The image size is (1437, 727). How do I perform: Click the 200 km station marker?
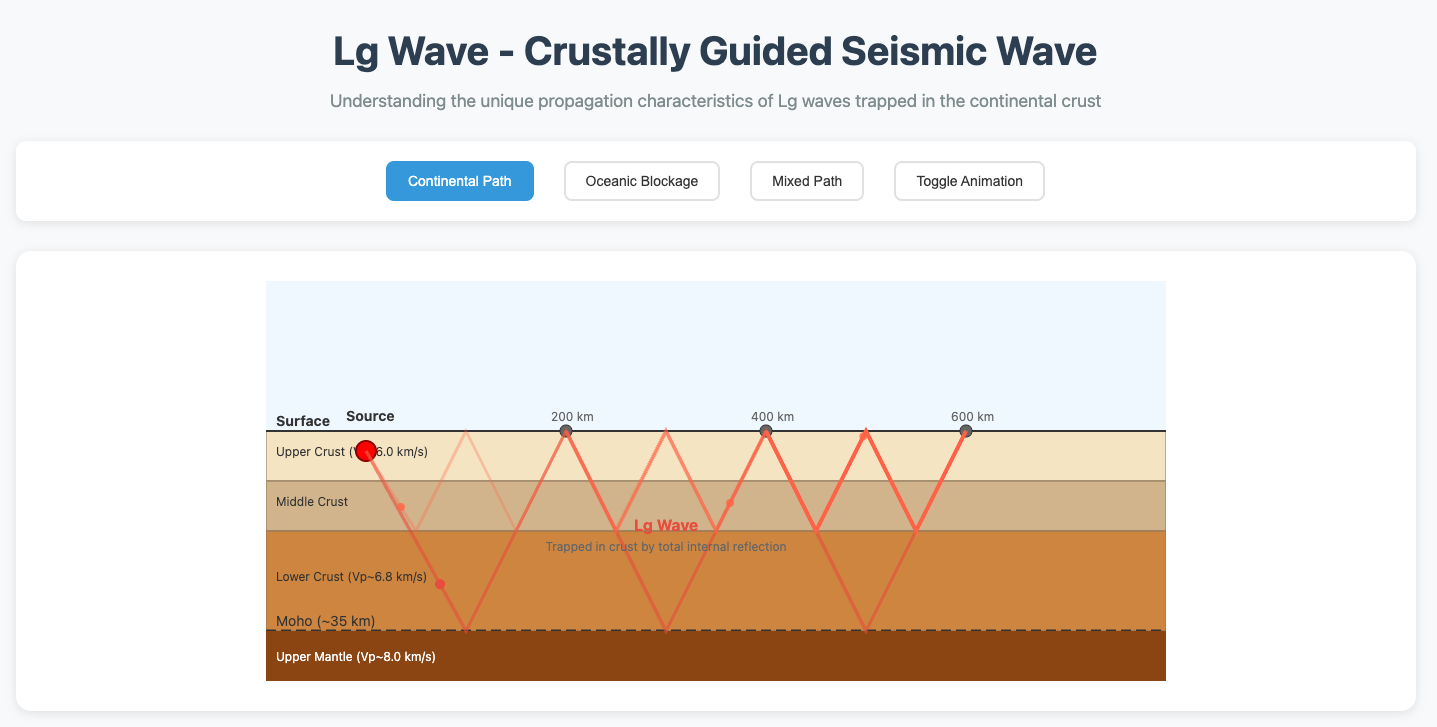566,431
